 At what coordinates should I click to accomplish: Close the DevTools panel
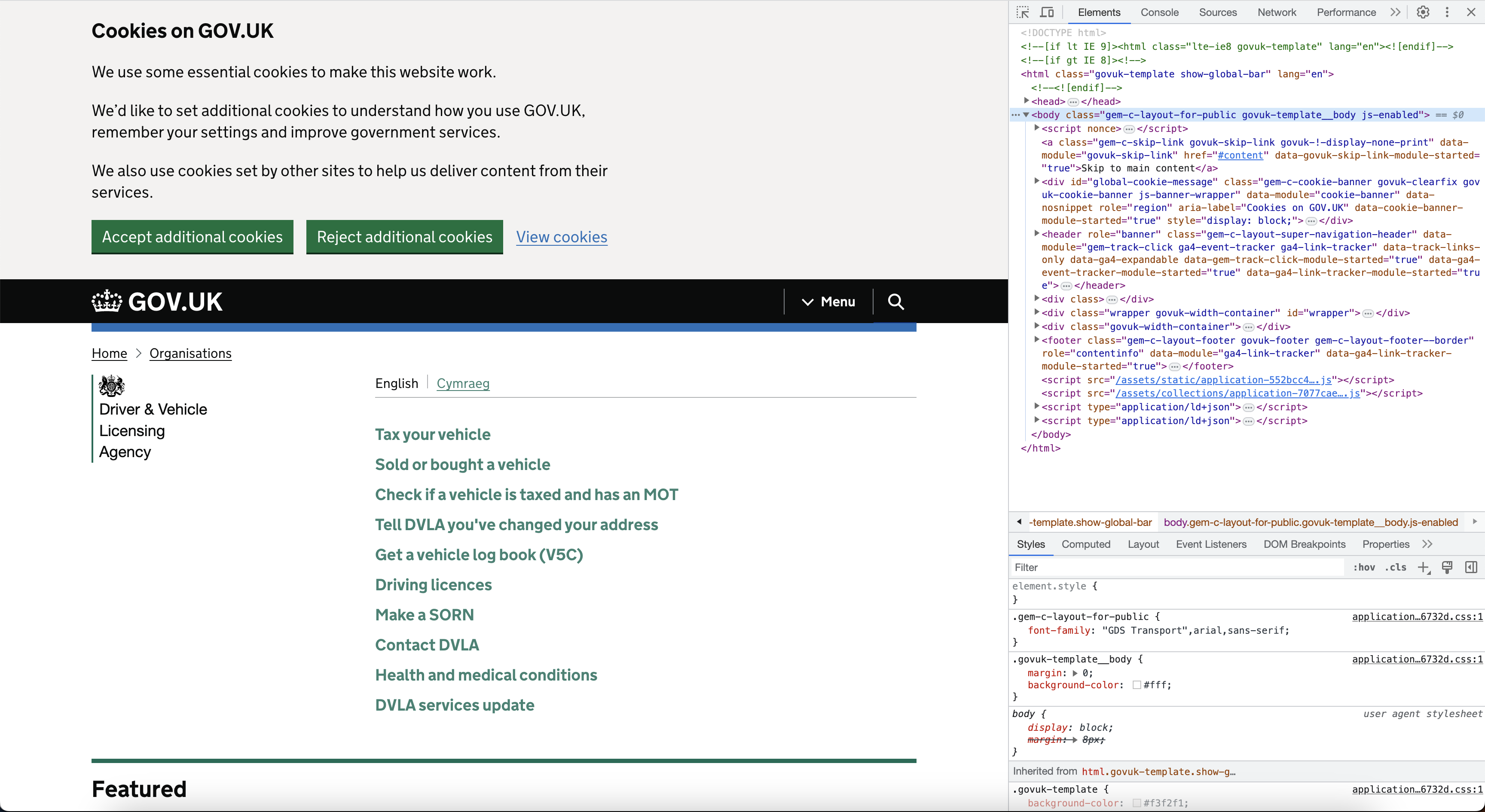[x=1470, y=12]
